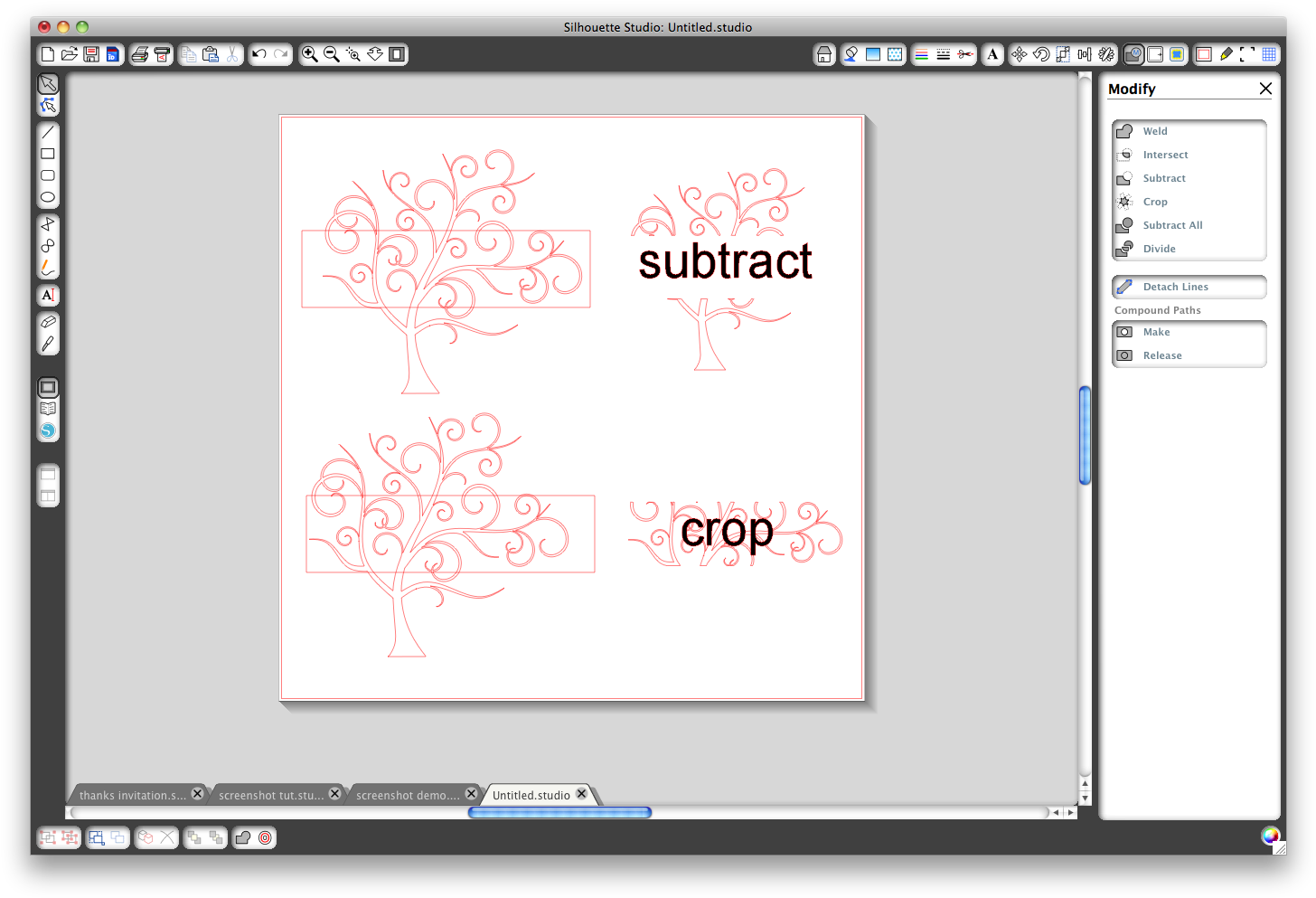Pick the Line drawing tool

[x=48, y=132]
